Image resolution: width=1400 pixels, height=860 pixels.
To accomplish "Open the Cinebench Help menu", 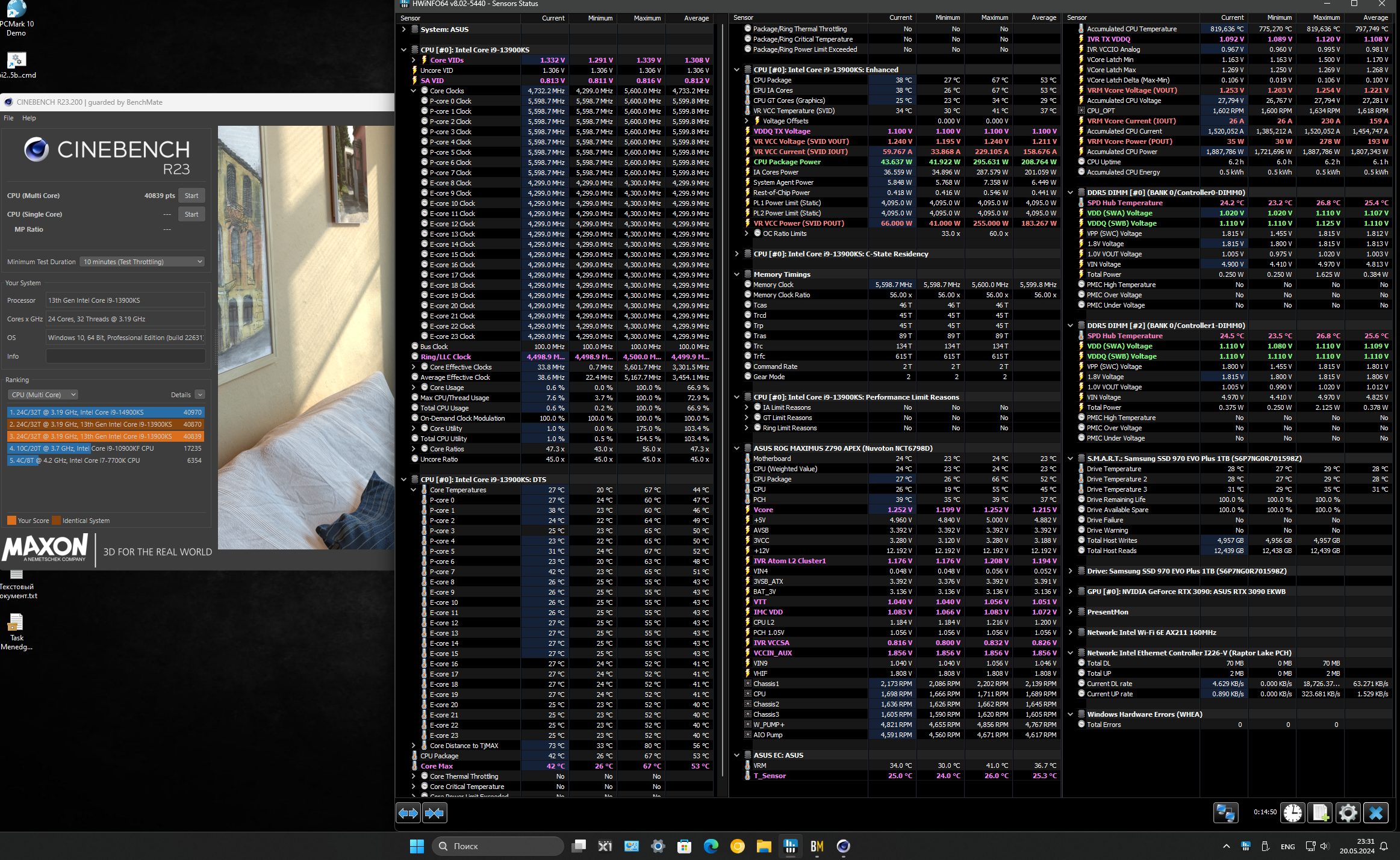I will point(29,118).
